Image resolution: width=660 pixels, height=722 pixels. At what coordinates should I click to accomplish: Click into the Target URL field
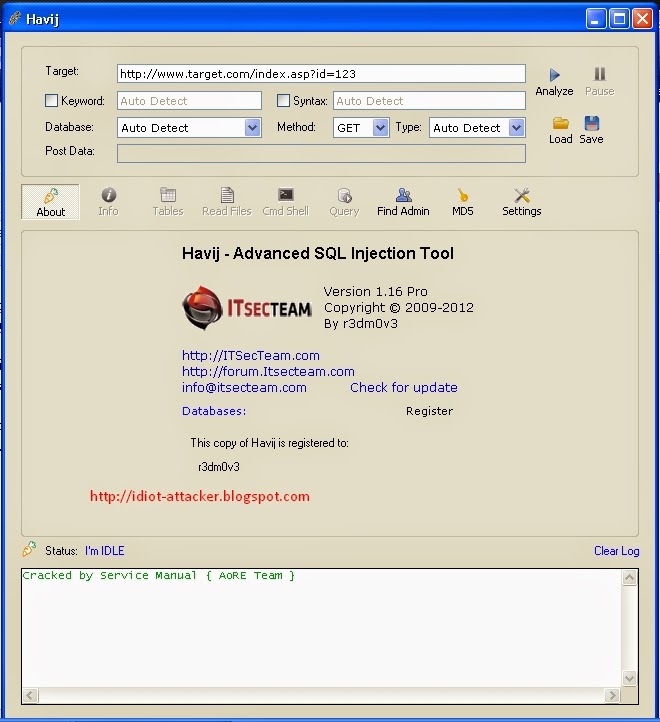[x=321, y=74]
